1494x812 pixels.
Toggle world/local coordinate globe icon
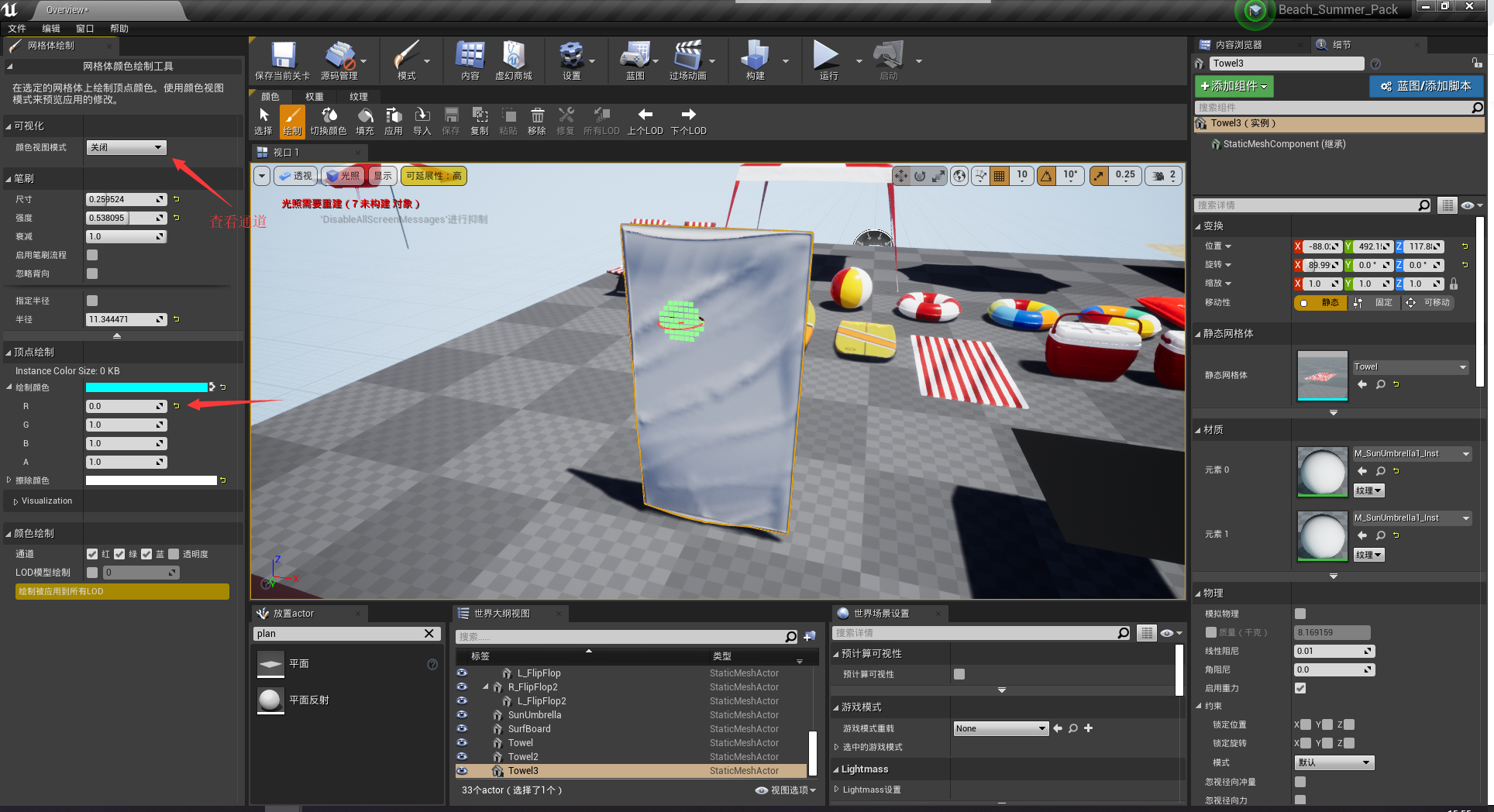coord(959,176)
